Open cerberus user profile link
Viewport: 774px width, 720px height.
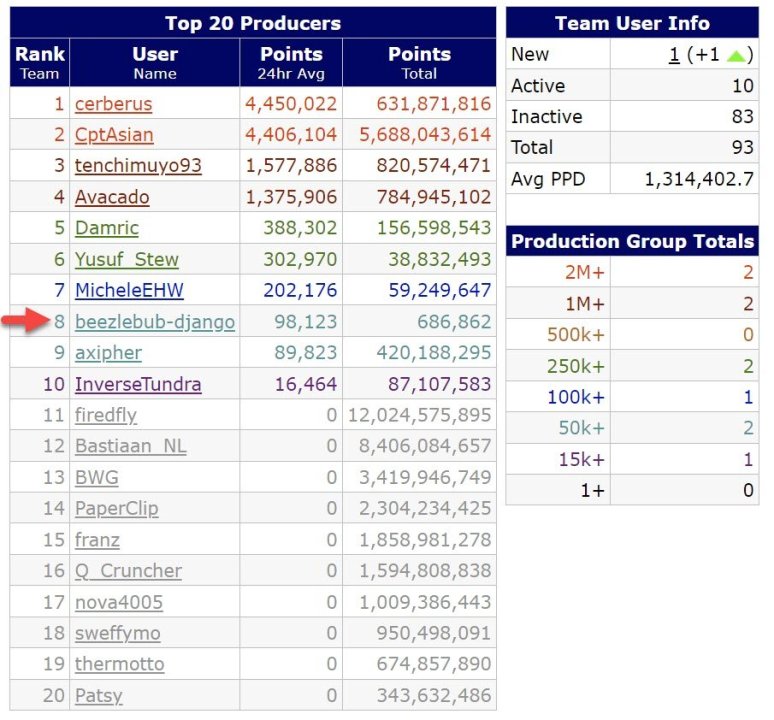click(x=113, y=103)
